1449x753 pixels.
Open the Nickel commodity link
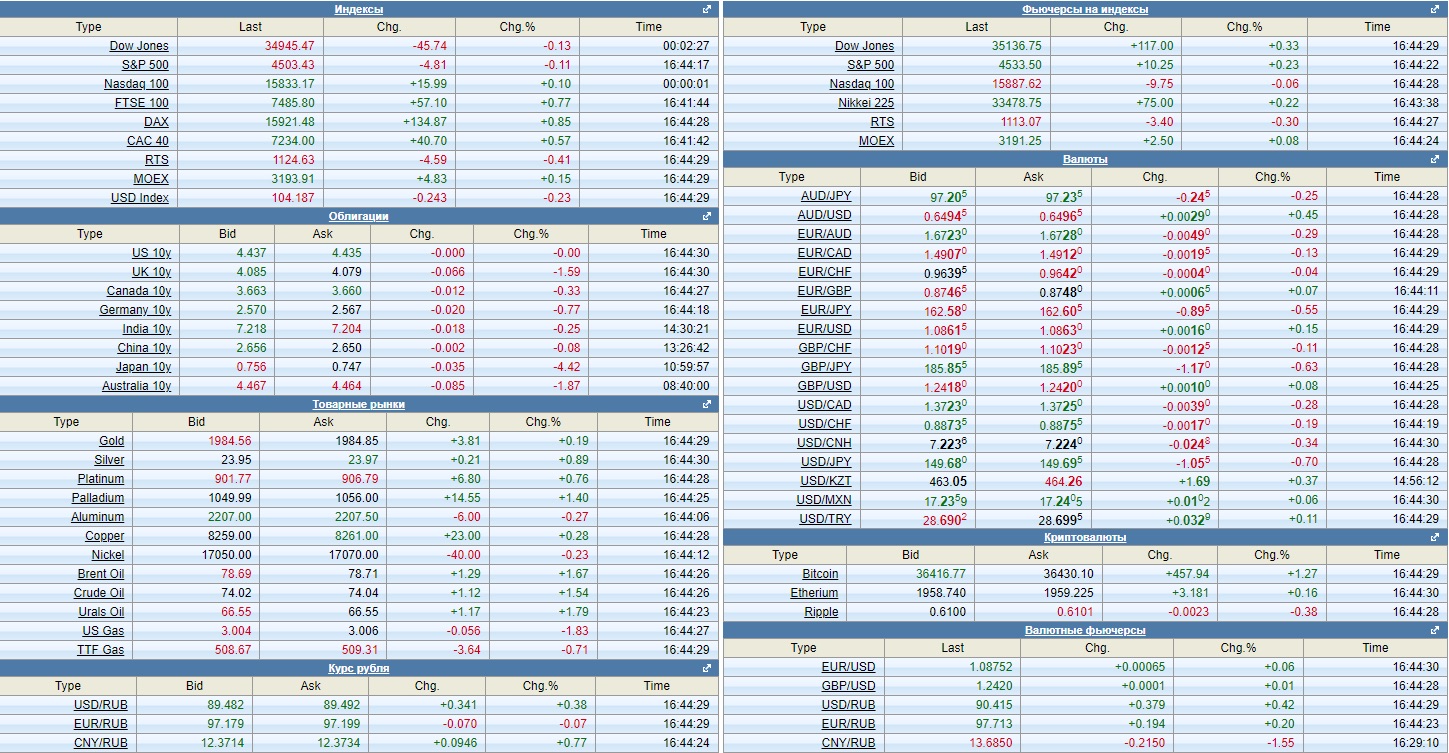pyautogui.click(x=108, y=555)
